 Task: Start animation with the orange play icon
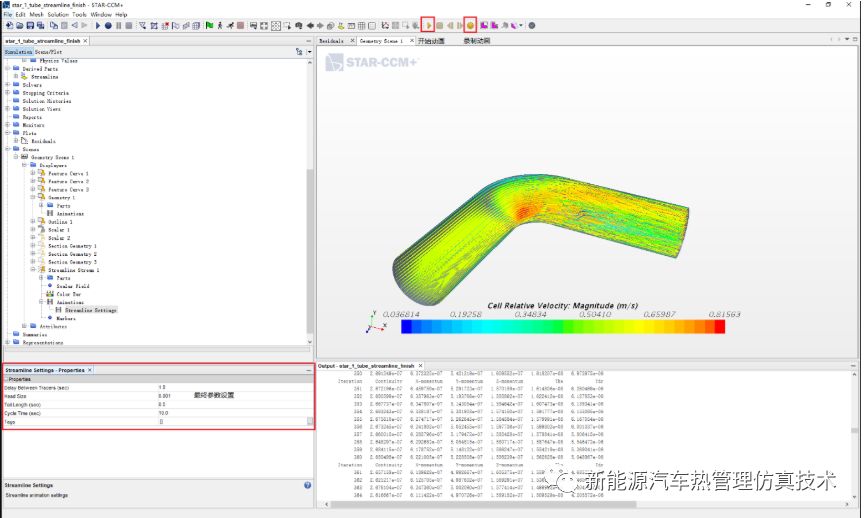tap(429, 25)
